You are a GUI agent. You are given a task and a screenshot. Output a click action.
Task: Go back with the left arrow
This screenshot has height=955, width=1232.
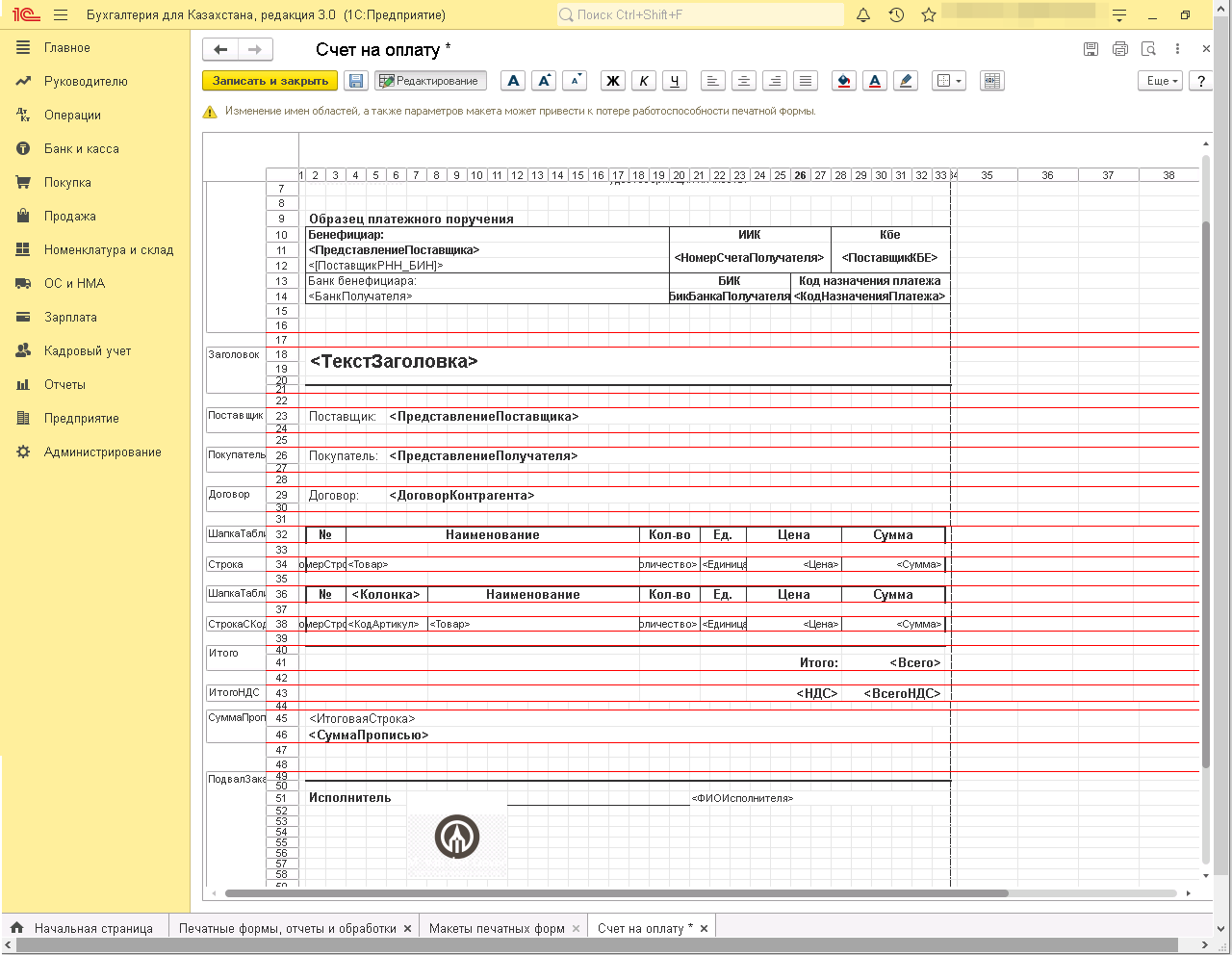click(x=220, y=49)
